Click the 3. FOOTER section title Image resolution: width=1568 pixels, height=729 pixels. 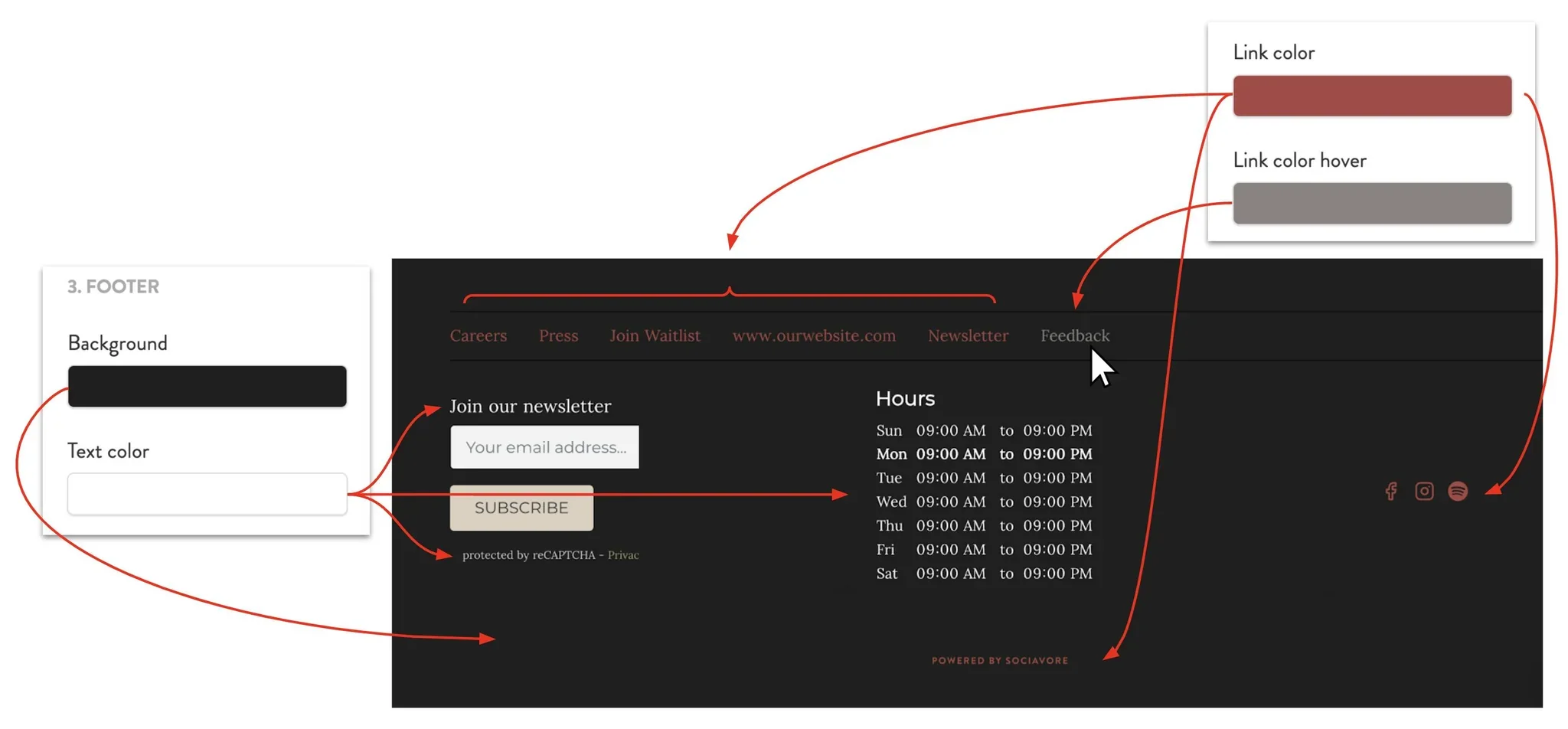(113, 286)
